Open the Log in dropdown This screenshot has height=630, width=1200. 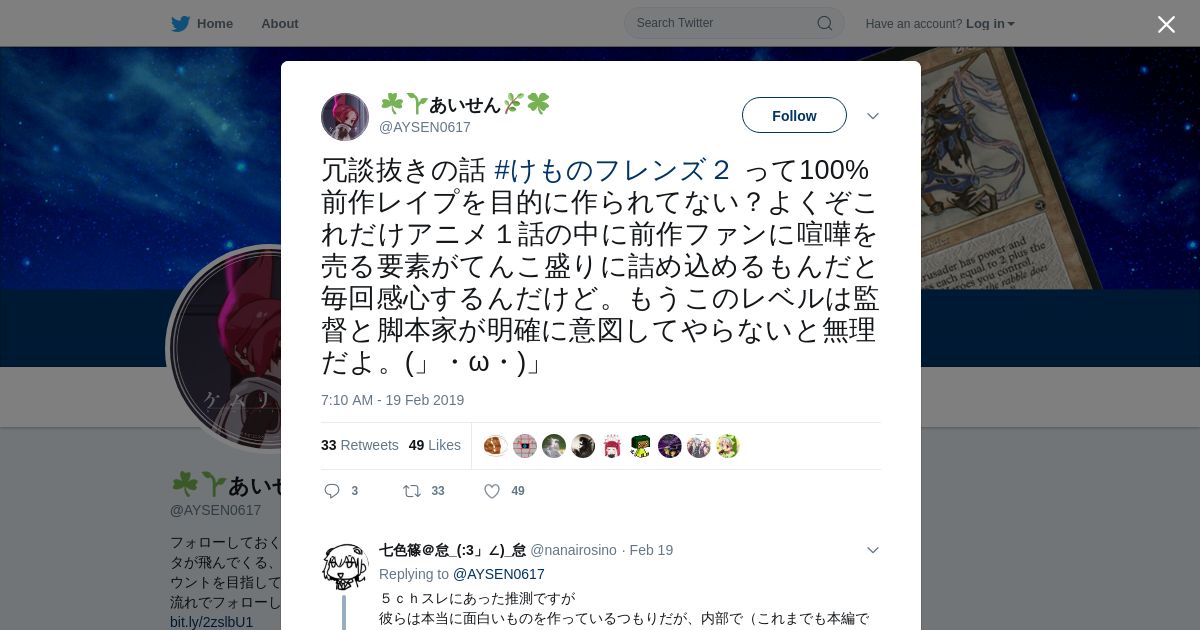click(990, 24)
